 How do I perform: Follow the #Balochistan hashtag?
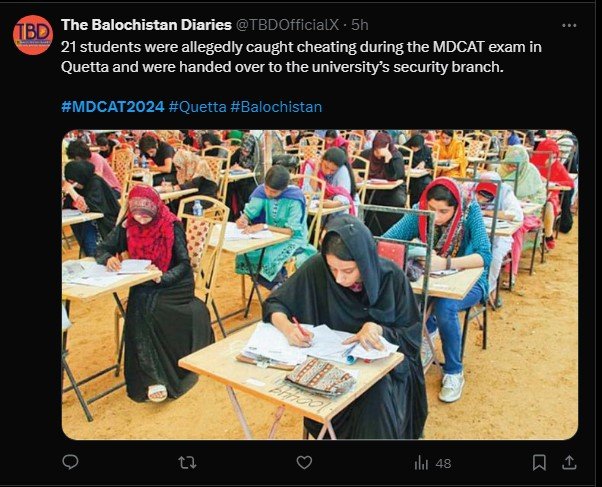click(276, 106)
